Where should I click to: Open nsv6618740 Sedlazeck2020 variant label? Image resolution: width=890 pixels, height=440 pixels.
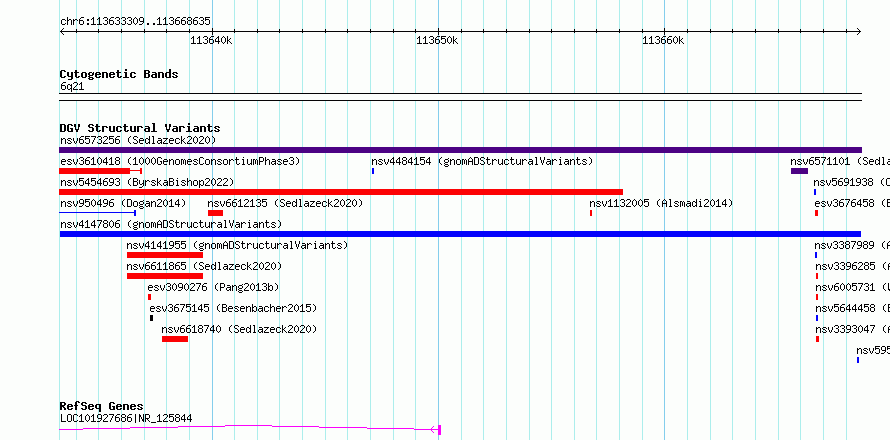[x=239, y=329]
